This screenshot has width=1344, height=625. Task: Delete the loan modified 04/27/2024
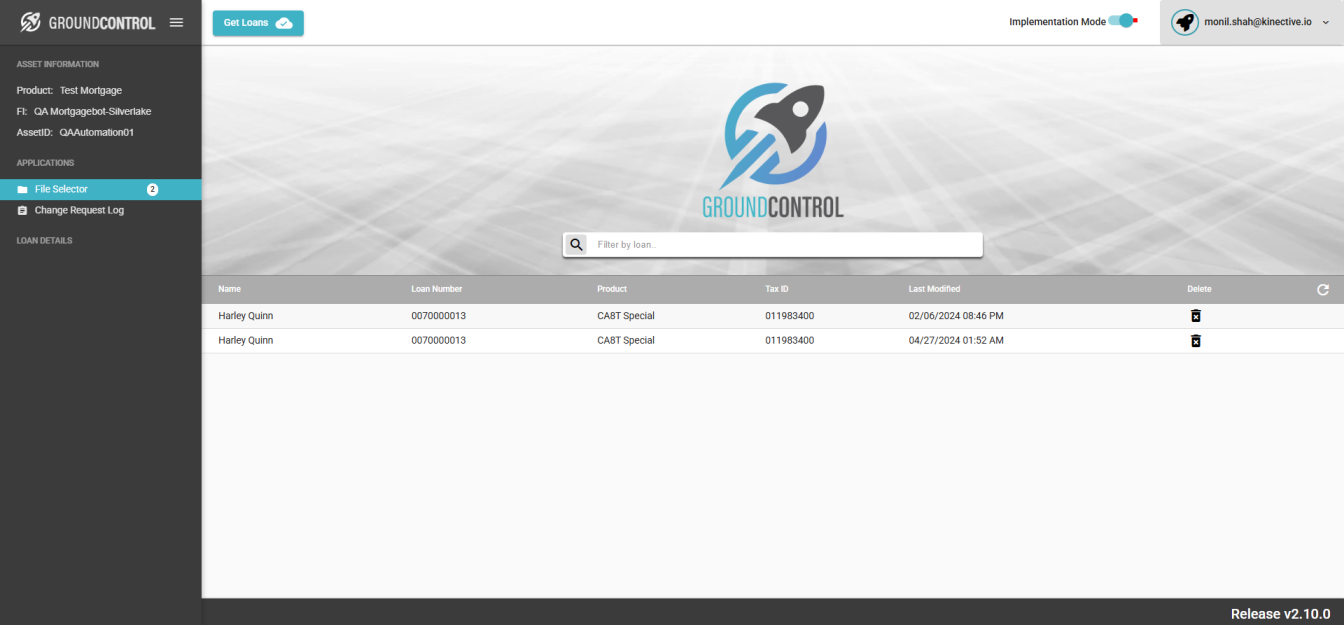coord(1195,341)
